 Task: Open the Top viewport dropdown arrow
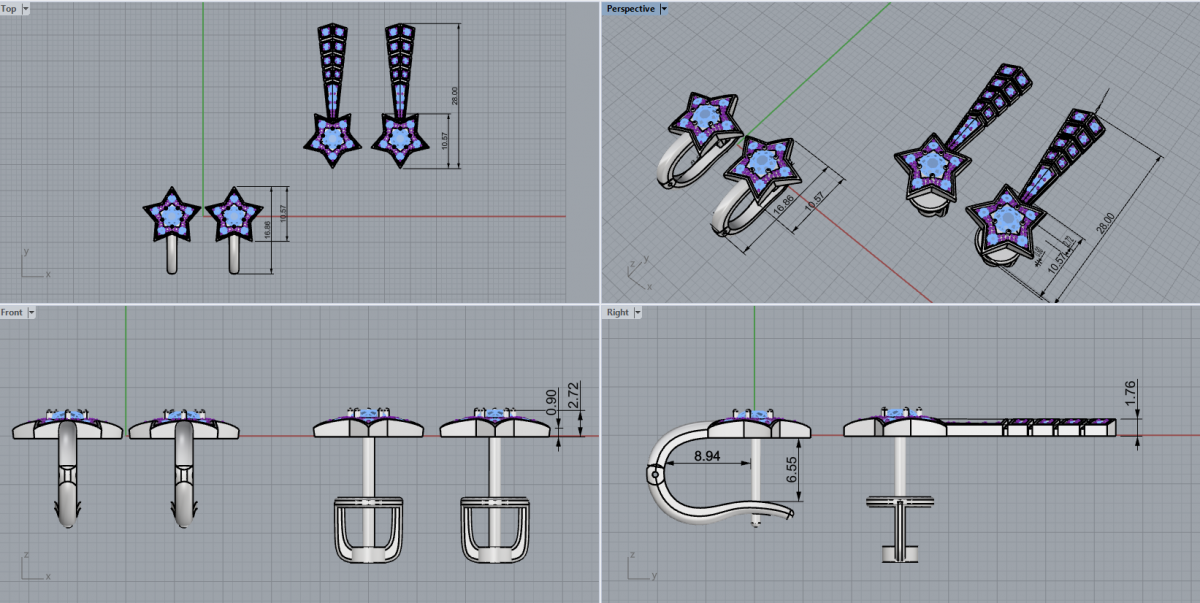25,9
